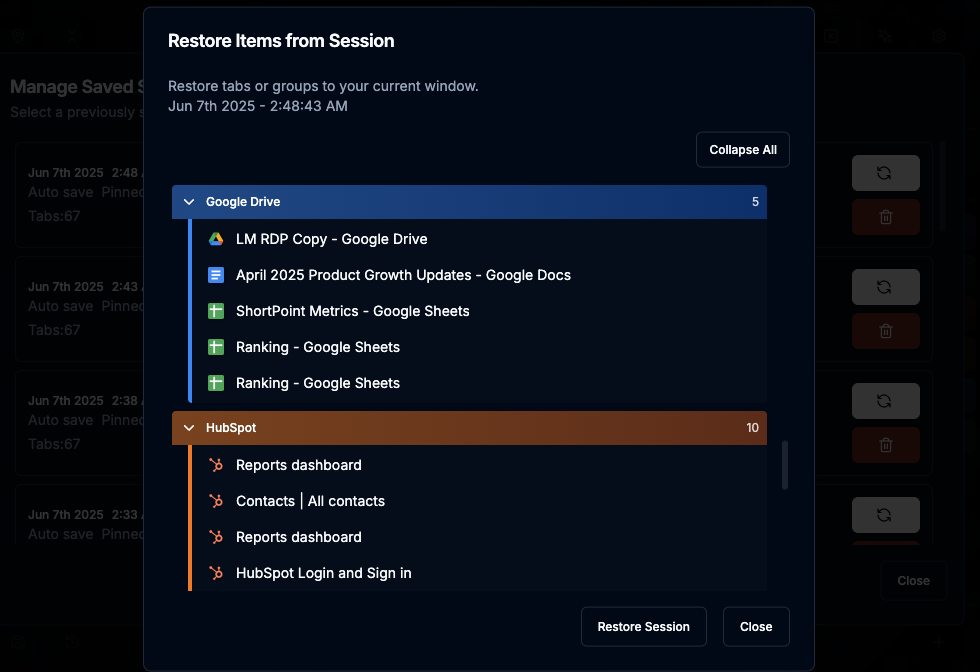
Task: Select the Contacts | All contacts tab
Action: [478, 501]
